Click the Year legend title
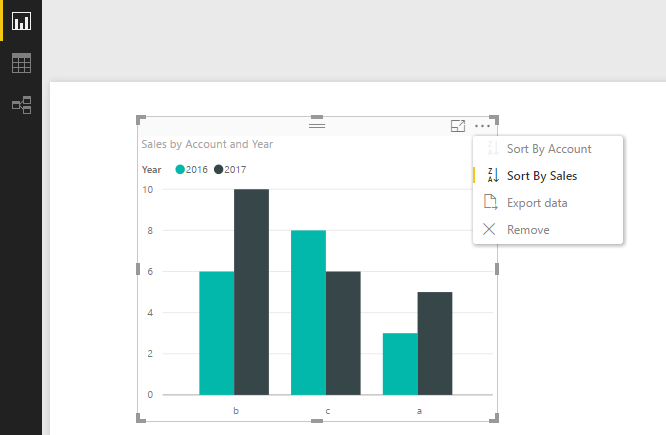The height and width of the screenshot is (435, 666). point(152,169)
